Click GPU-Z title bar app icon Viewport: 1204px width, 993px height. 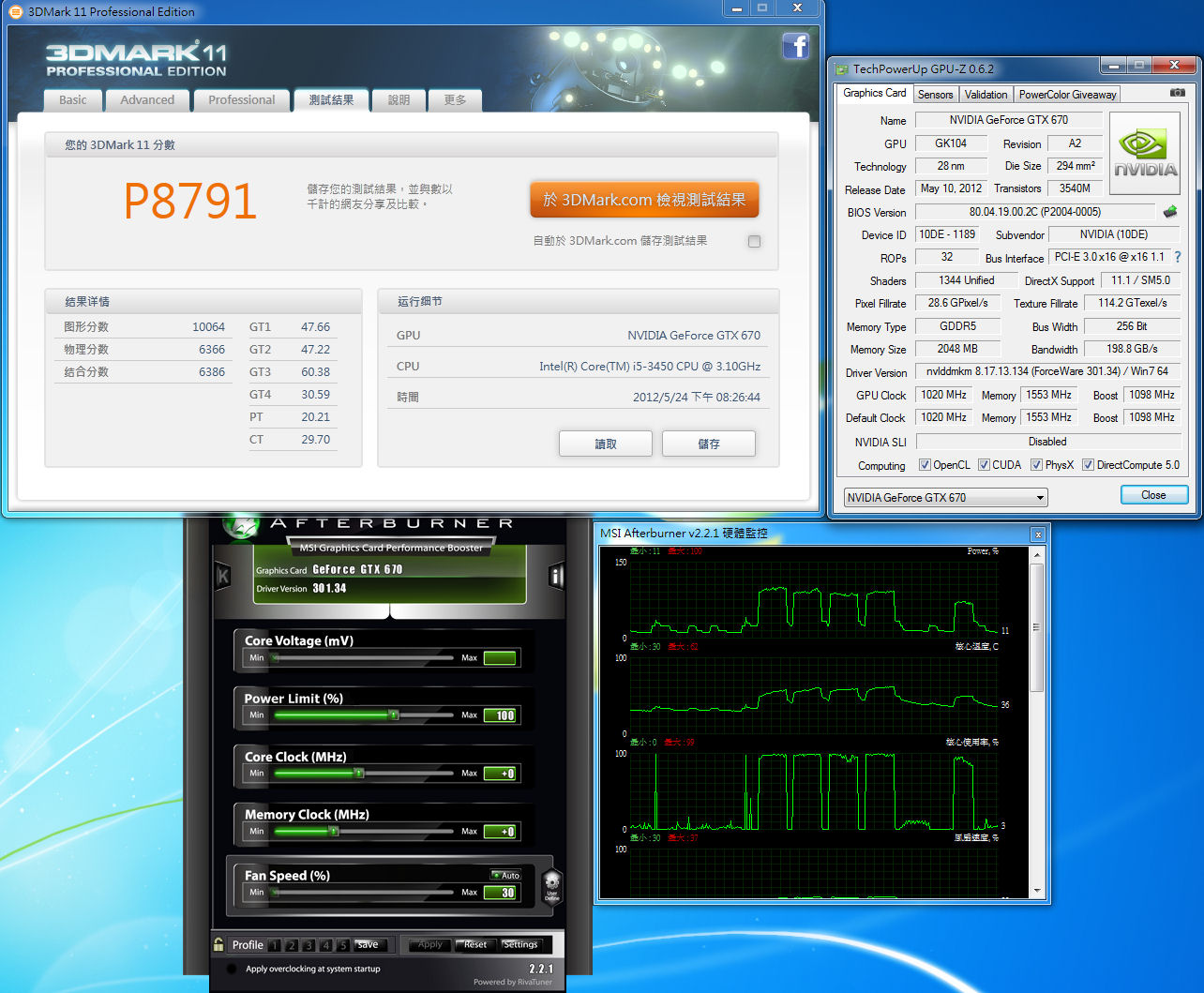click(x=841, y=69)
